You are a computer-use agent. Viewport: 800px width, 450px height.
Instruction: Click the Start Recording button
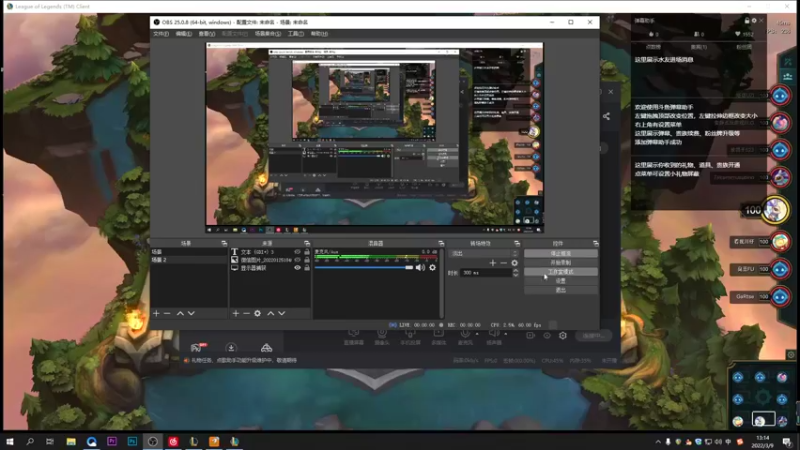click(561, 263)
